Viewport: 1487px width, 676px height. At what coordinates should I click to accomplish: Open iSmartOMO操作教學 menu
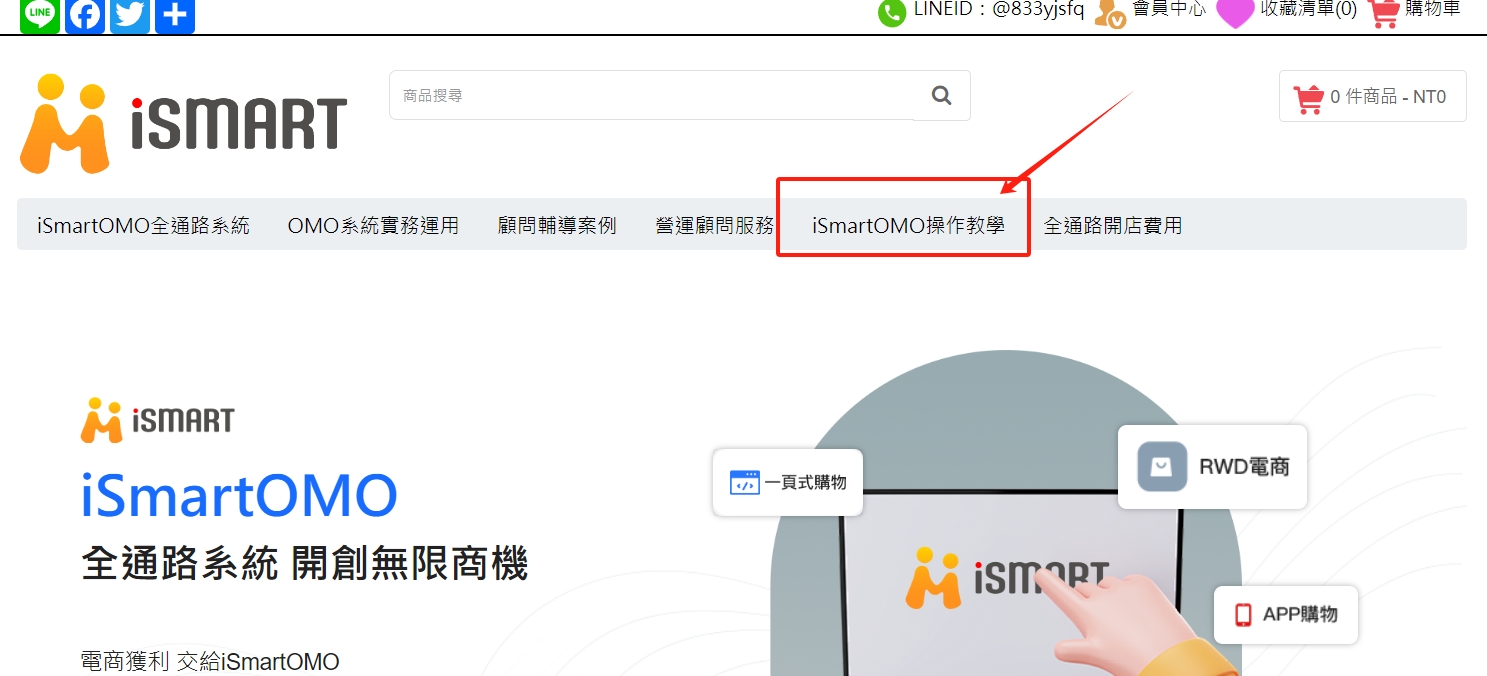coord(908,225)
